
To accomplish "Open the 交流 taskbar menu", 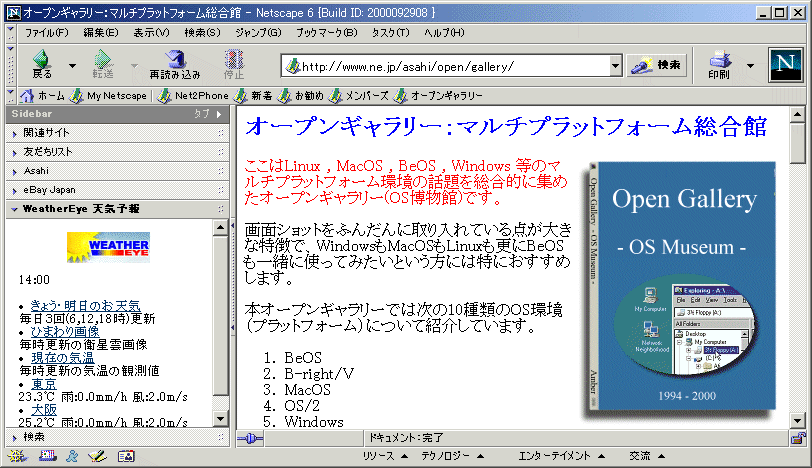I will tap(647, 456).
